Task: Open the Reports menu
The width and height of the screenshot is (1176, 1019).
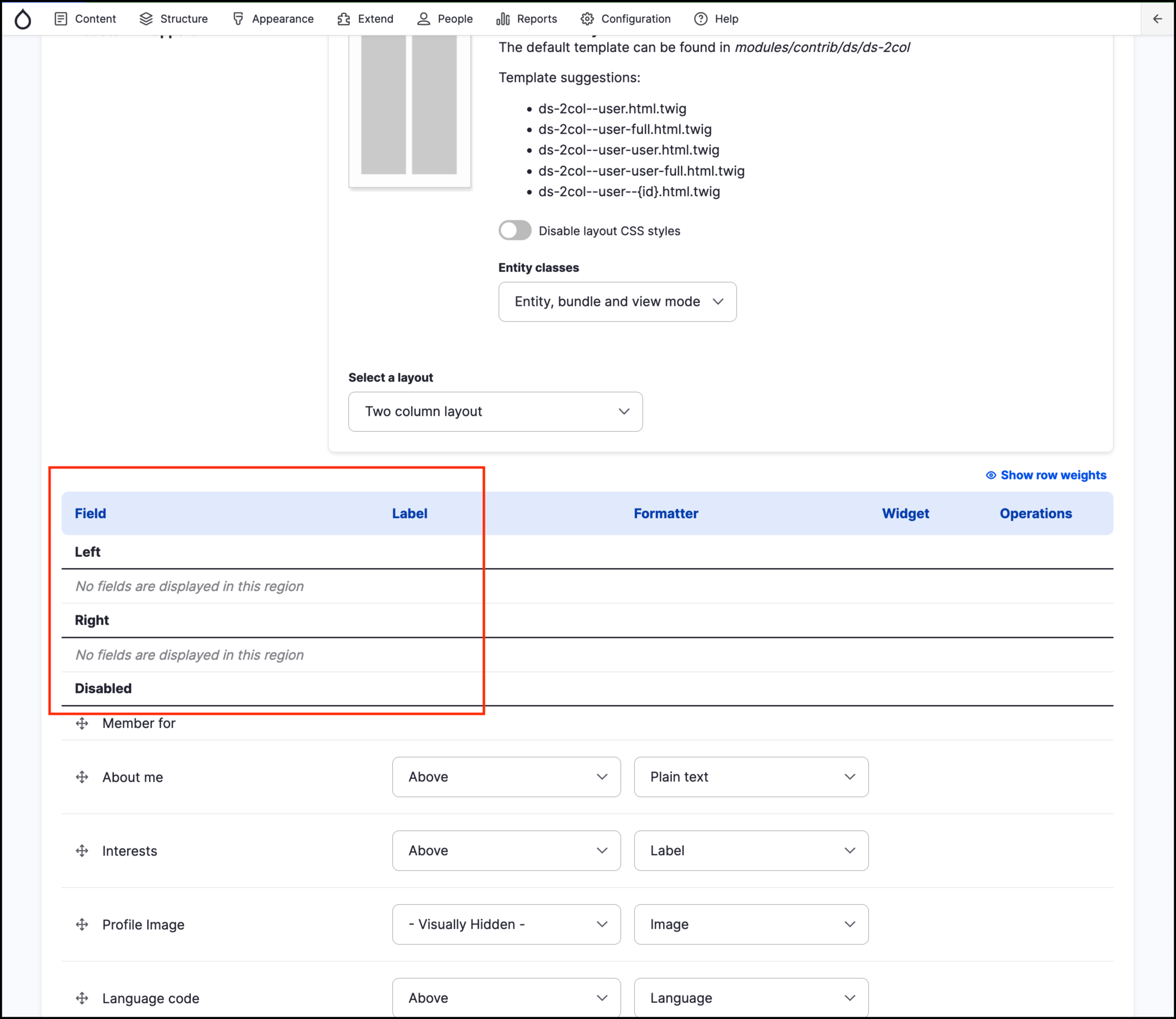Action: 526,19
